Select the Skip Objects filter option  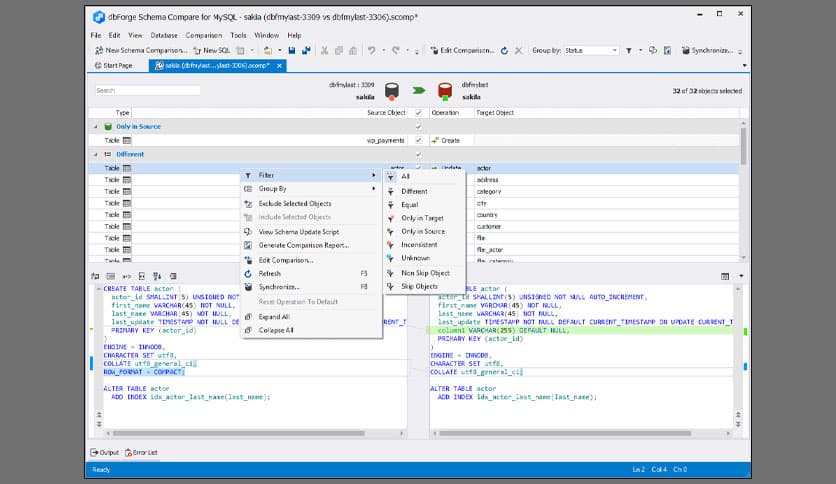(x=424, y=286)
